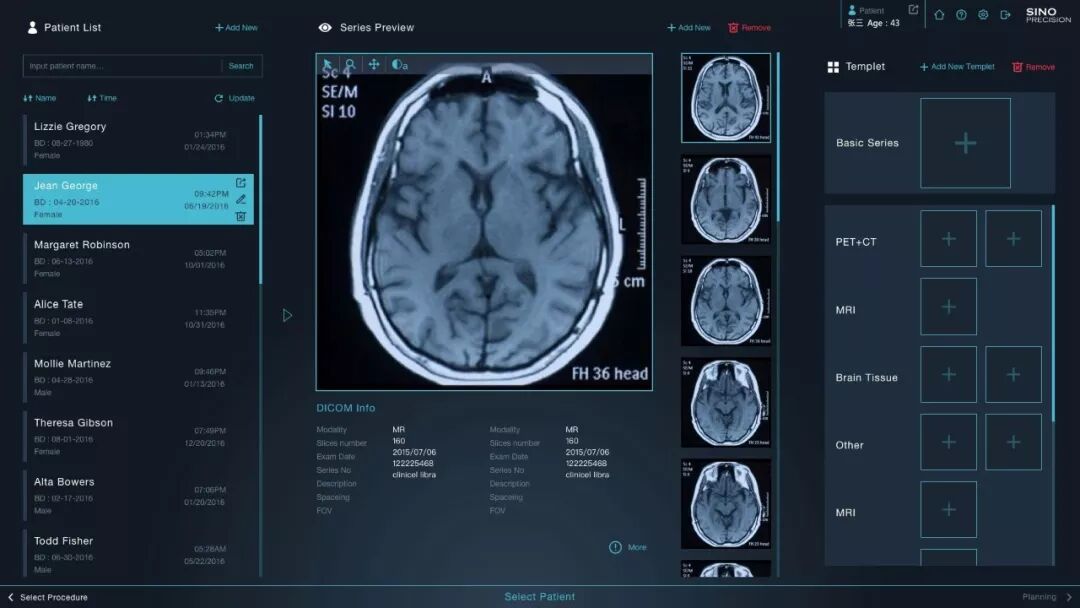Viewport: 1080px width, 608px height.
Task: Add to the Basic Series plus box
Action: pos(965,143)
